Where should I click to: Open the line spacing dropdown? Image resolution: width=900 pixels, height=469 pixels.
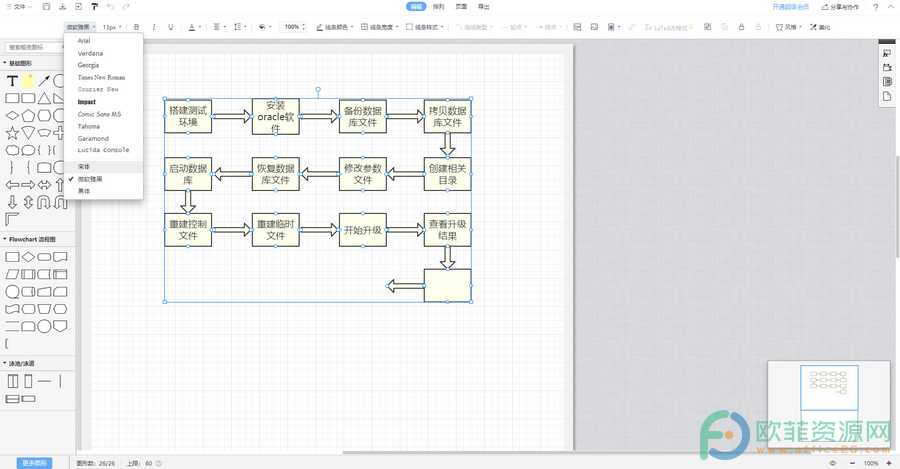coord(240,27)
